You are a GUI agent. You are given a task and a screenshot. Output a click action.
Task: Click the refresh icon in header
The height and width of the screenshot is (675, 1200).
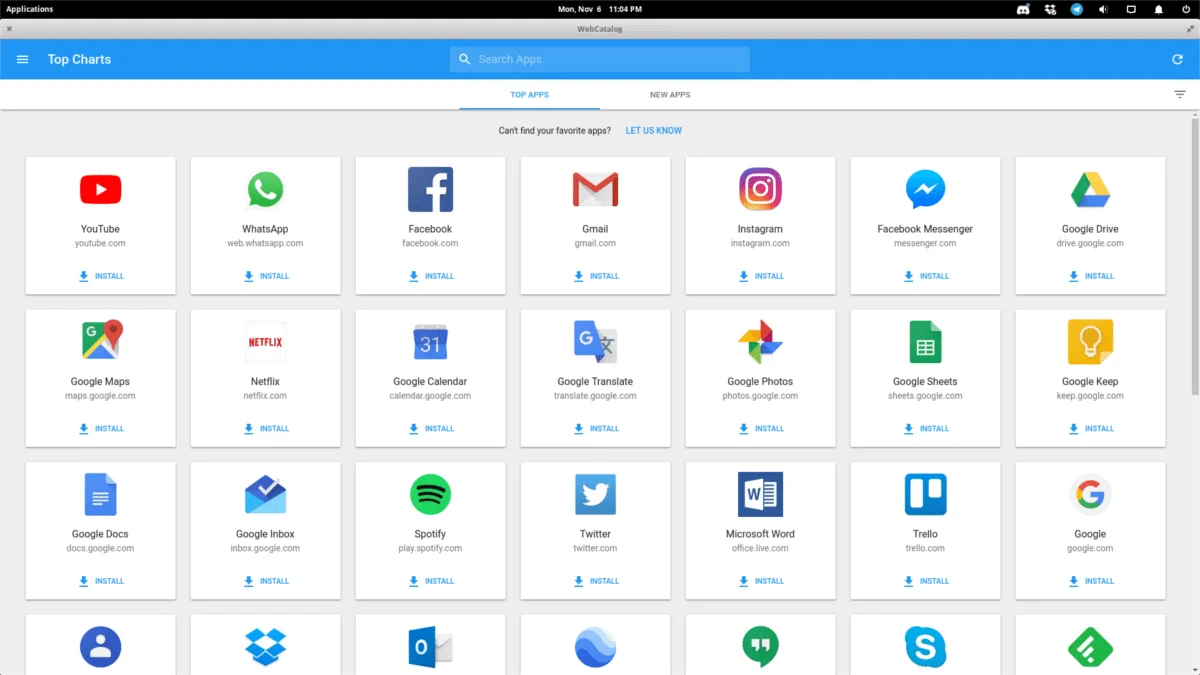[x=1178, y=59]
